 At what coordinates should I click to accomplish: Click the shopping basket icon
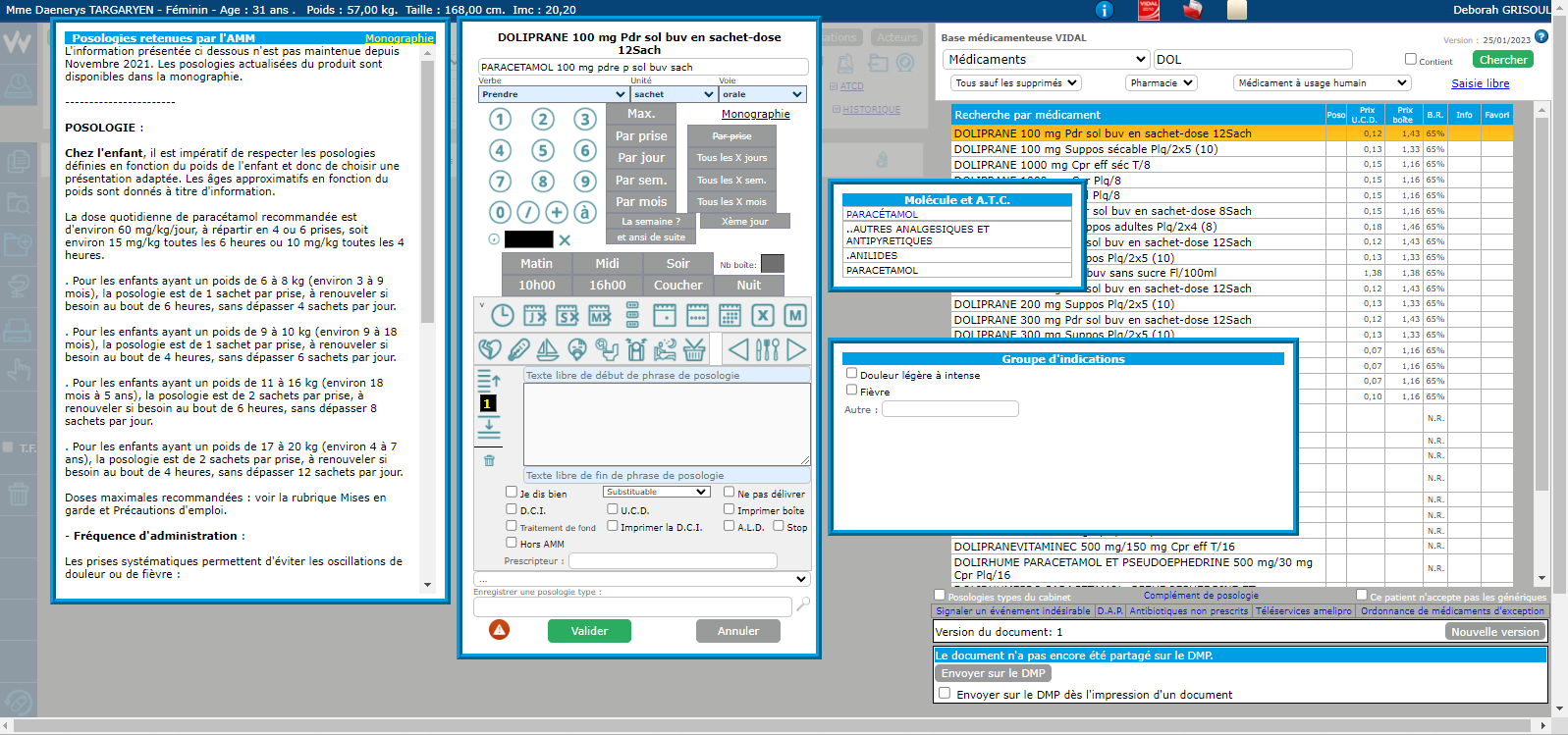[x=694, y=348]
